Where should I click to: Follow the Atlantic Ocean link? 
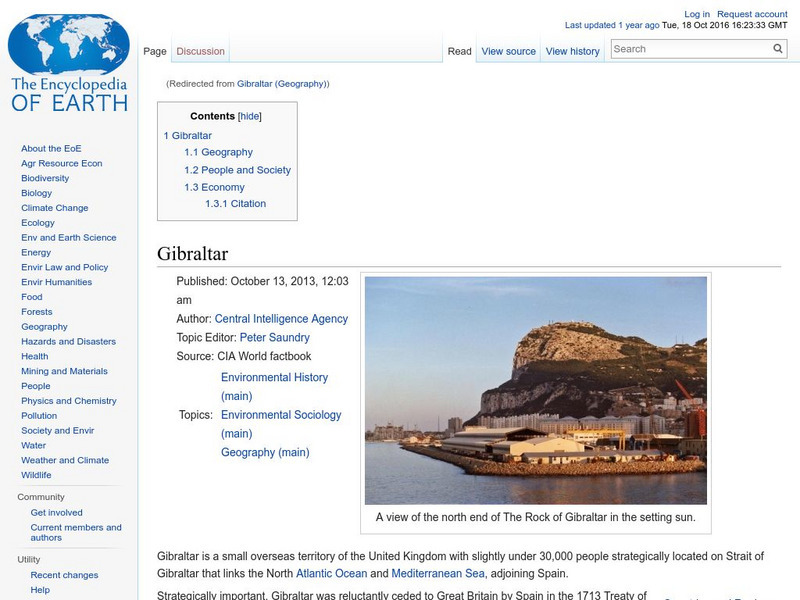[x=332, y=573]
